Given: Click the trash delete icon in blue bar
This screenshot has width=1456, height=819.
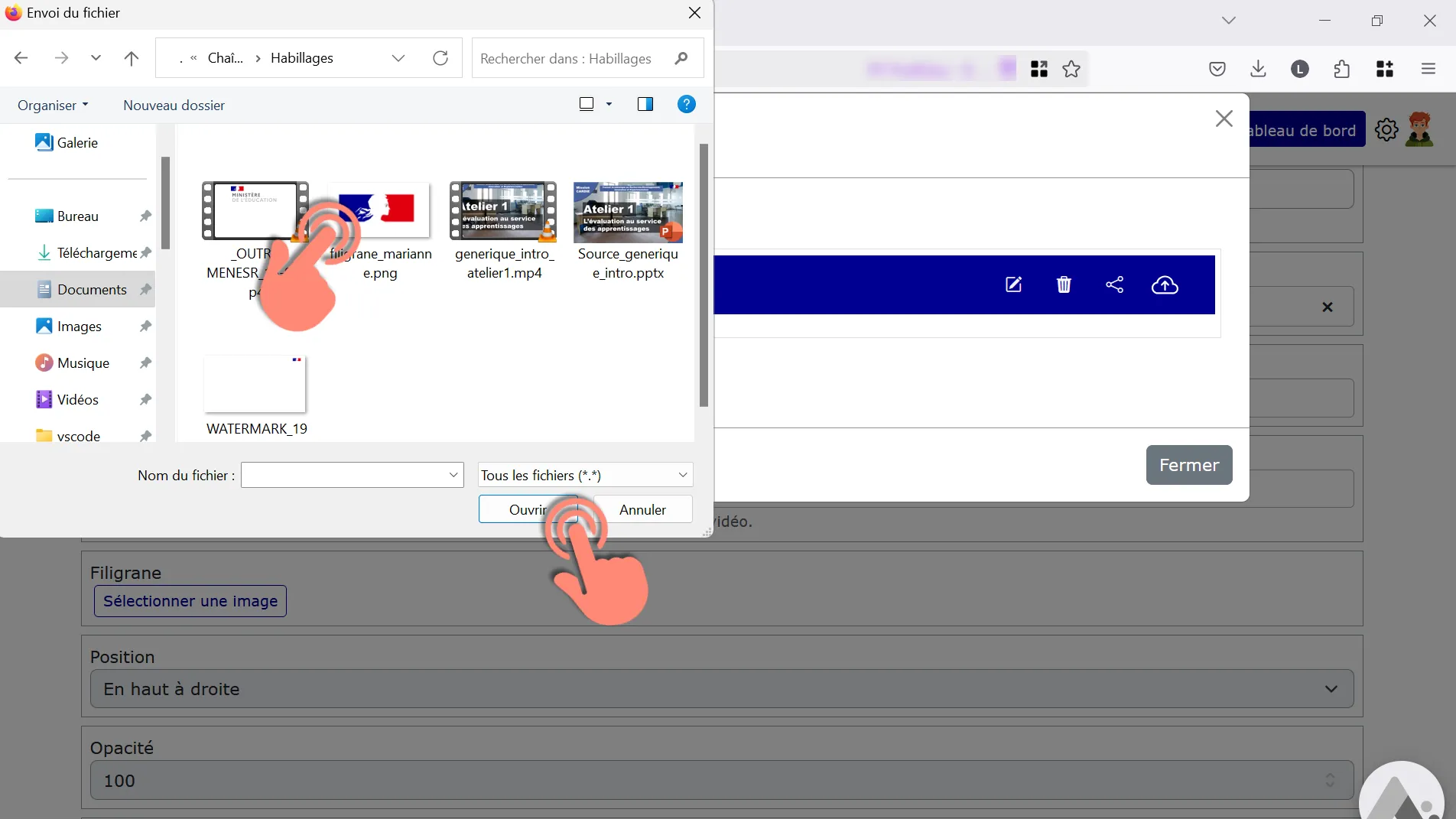Looking at the screenshot, I should [x=1064, y=285].
